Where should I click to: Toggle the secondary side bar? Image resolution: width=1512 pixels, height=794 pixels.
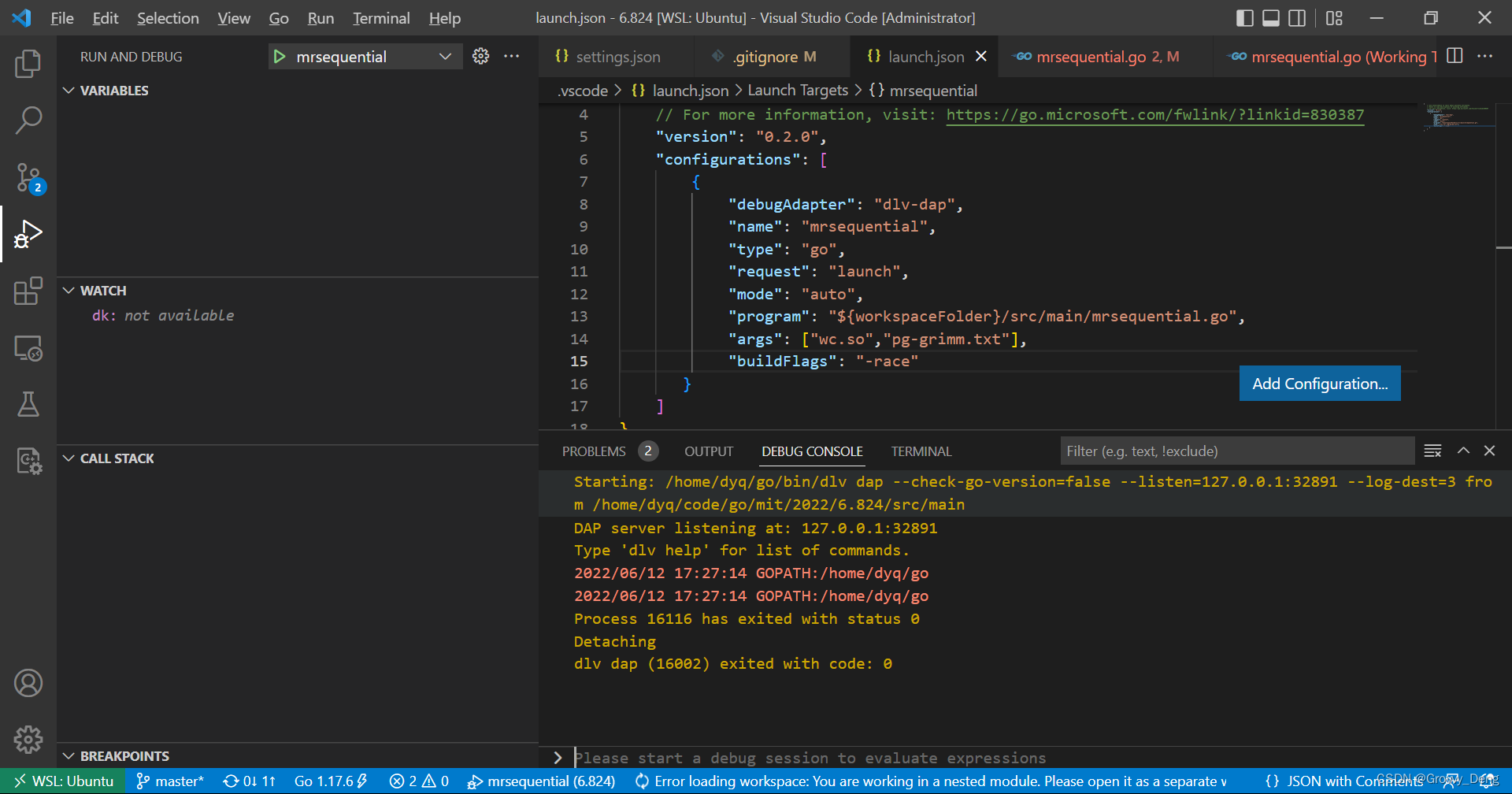click(1298, 17)
